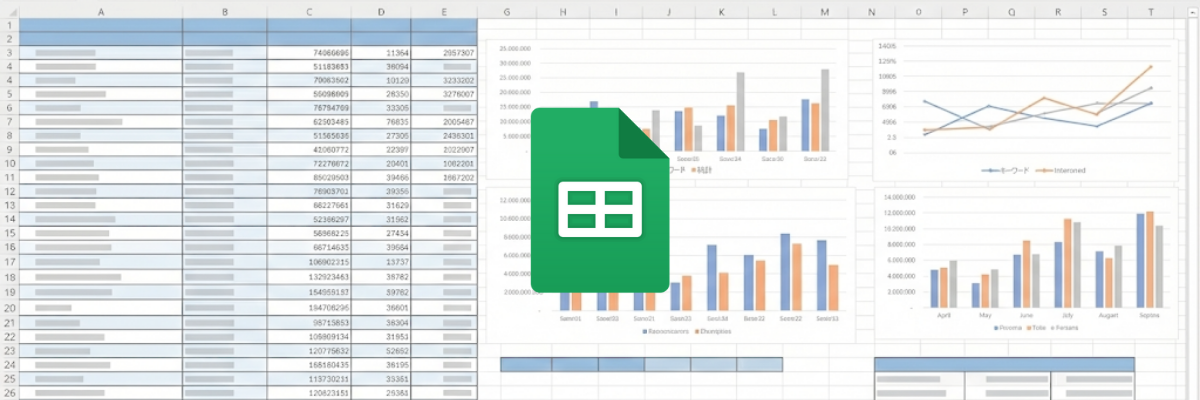Viewport: 1200px width, 400px height.
Task: Click cell containing 13737
Action: (381, 262)
